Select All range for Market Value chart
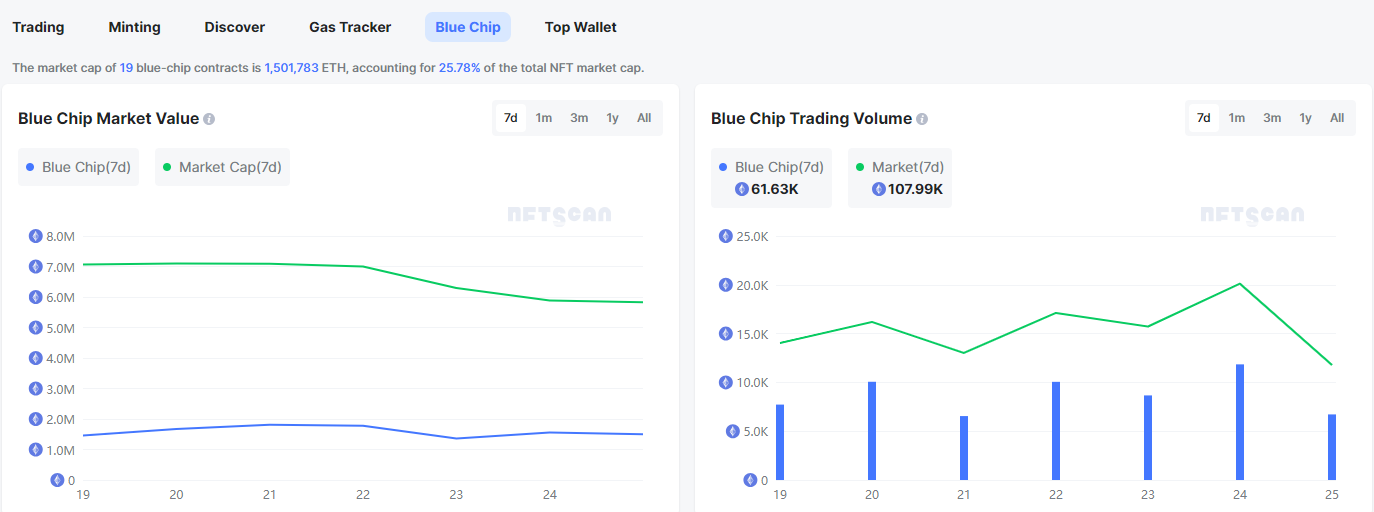The height and width of the screenshot is (512, 1374). pos(644,118)
